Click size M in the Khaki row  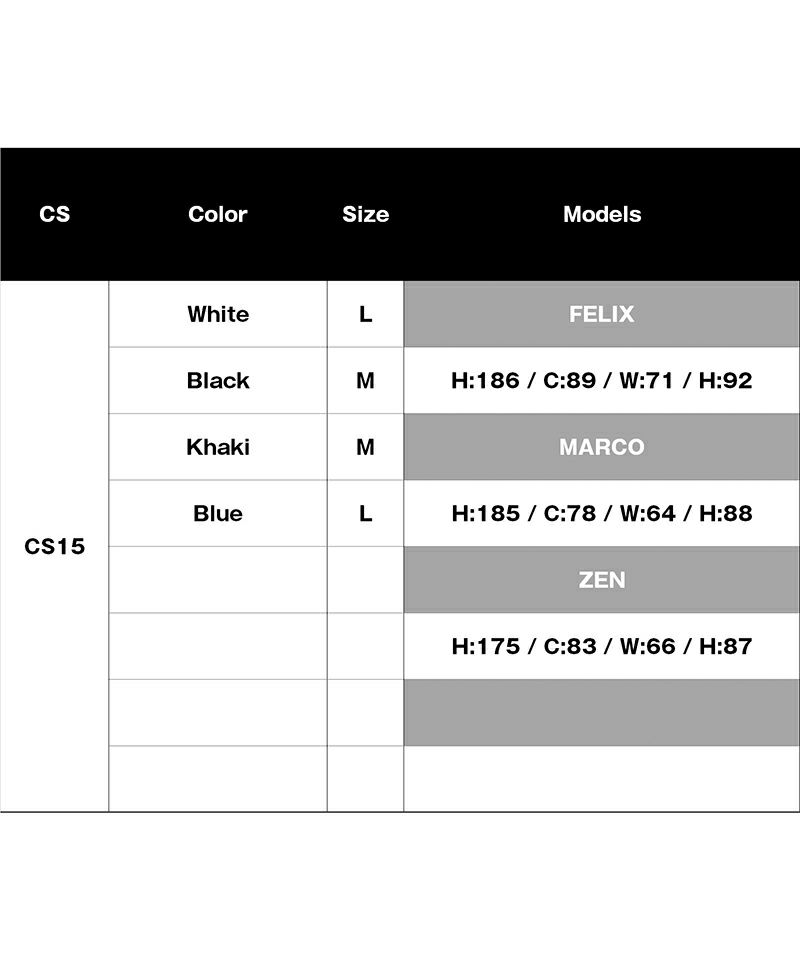[x=365, y=447]
